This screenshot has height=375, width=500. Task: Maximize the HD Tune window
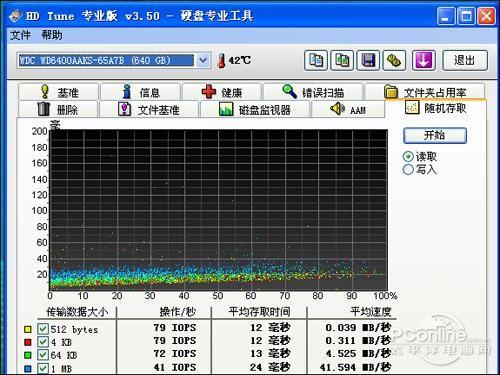click(466, 16)
